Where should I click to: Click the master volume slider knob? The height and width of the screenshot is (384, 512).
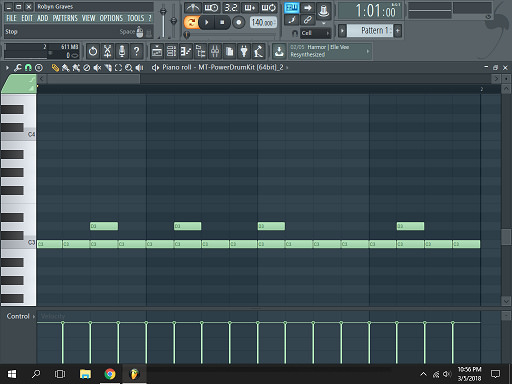click(x=163, y=12)
